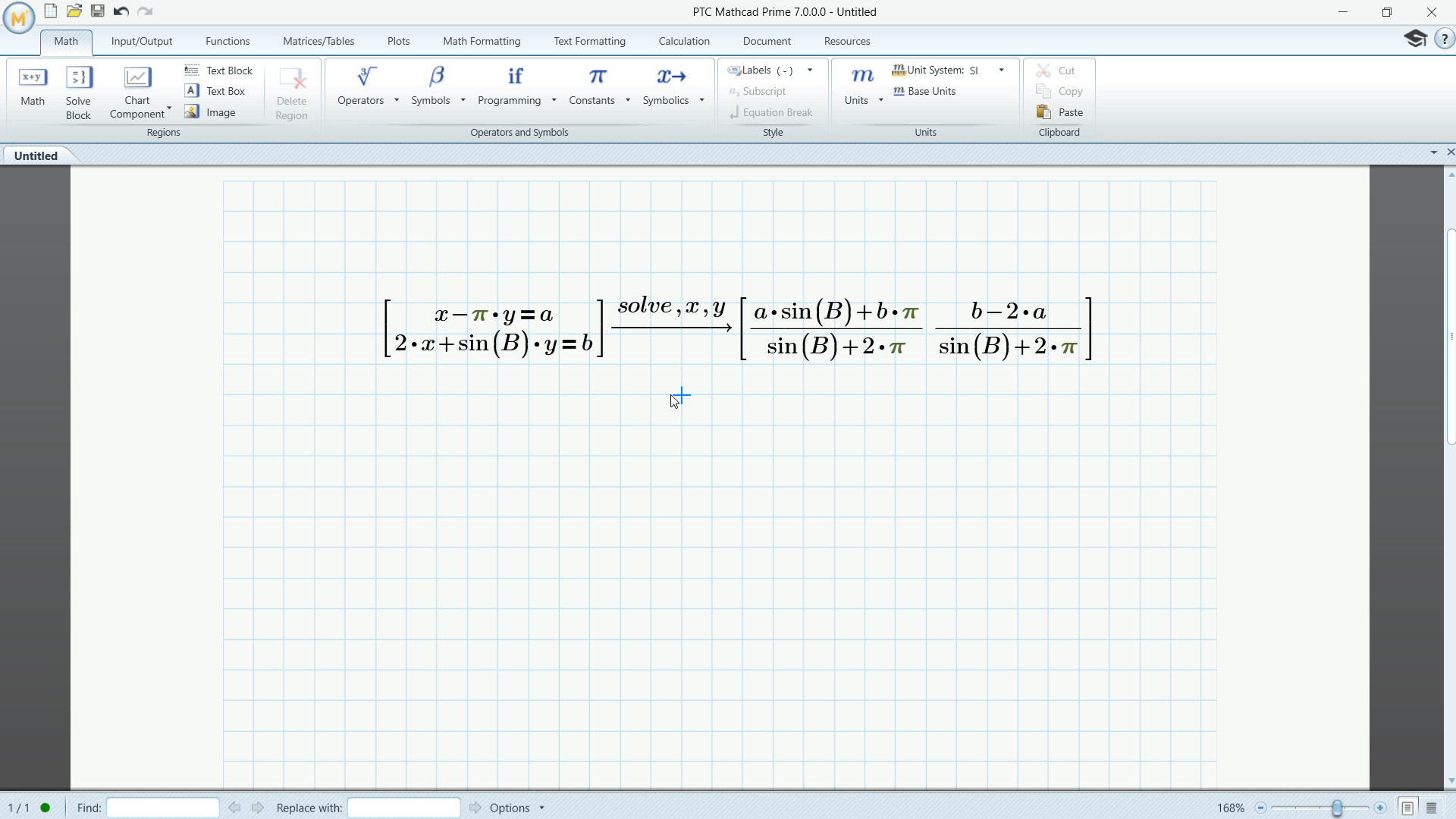Open the Mathcad application menu button
Viewport: 1456px width, 819px height.
pos(18,18)
